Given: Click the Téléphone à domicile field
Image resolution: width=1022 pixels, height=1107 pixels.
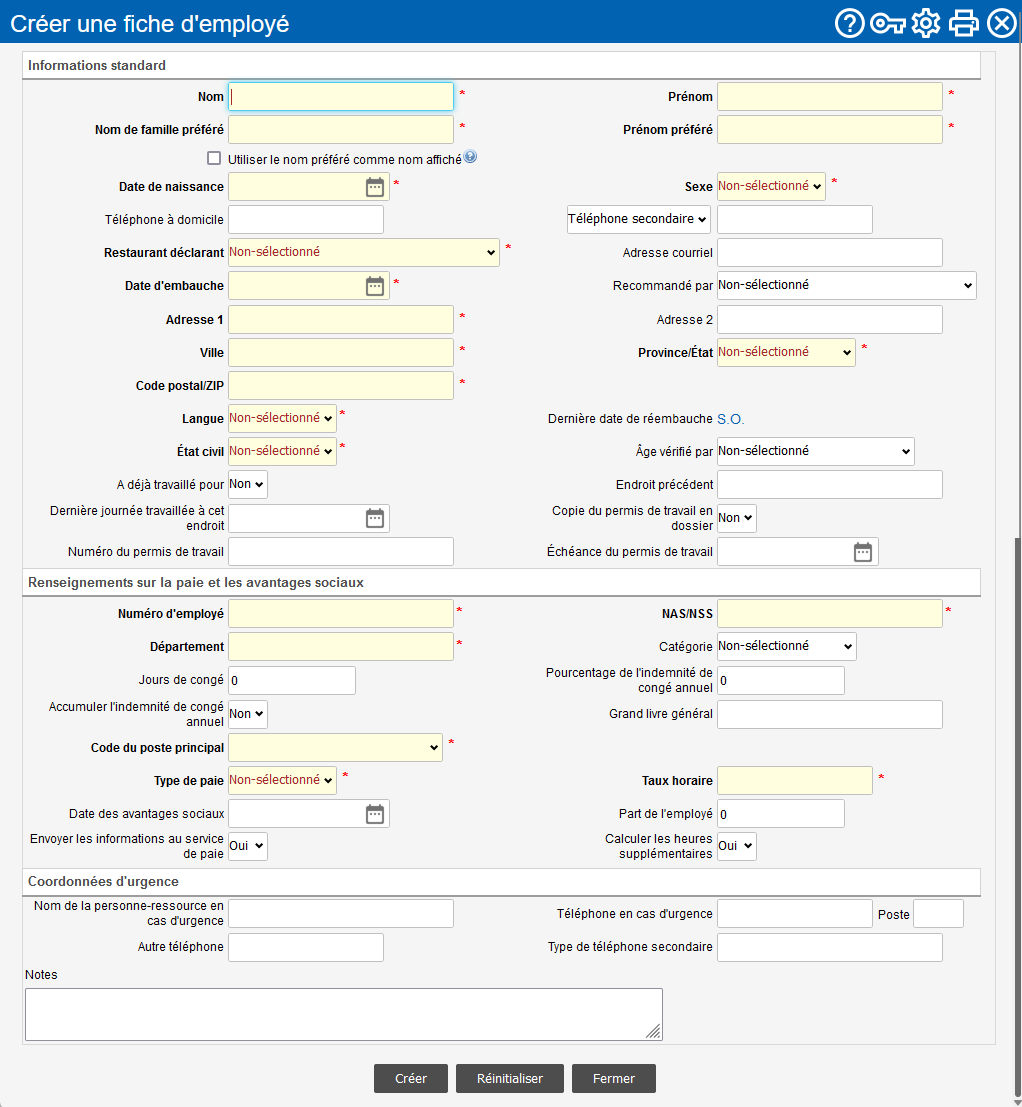Looking at the screenshot, I should [306, 220].
